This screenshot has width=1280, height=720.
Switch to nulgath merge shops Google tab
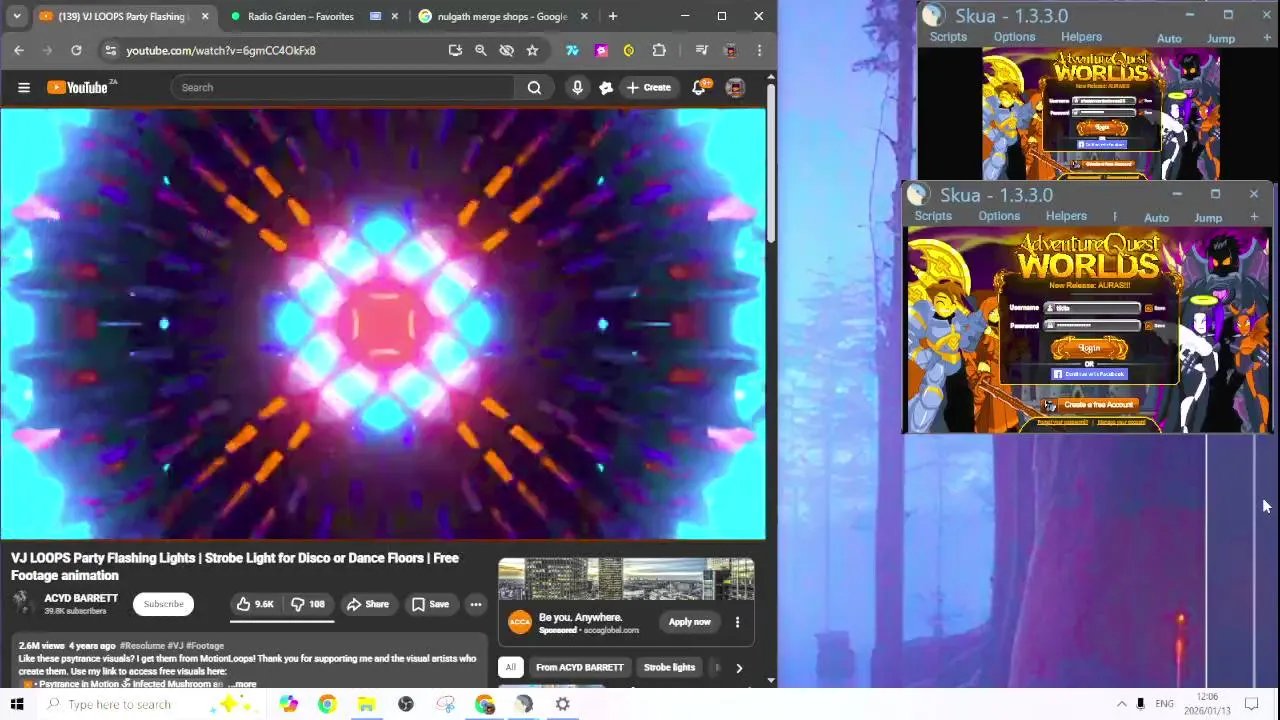pyautogui.click(x=502, y=16)
